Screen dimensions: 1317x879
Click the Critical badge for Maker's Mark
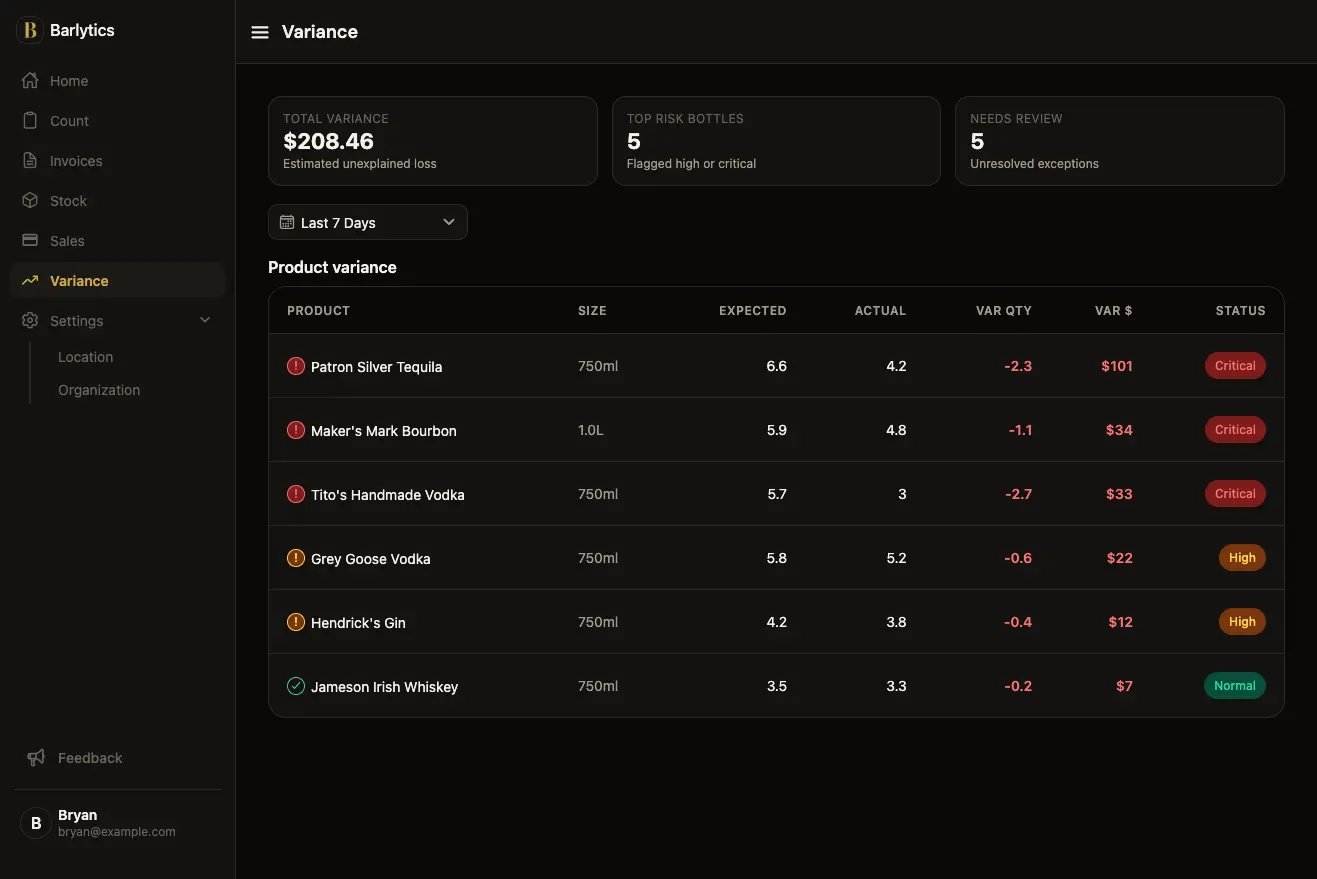coord(1235,430)
